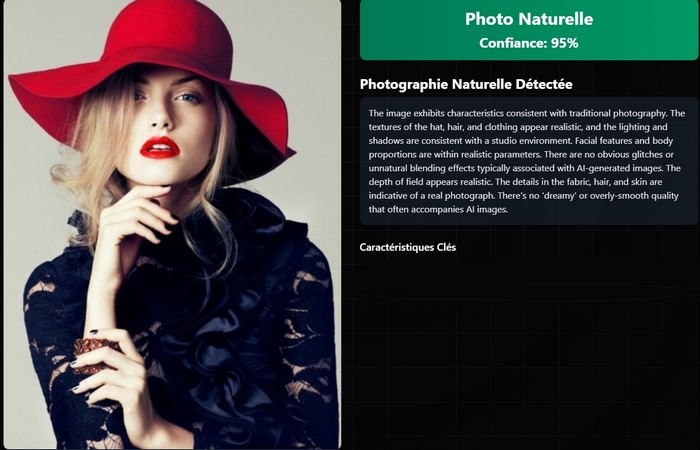Select the "Confiance: 95%" confidence score
700x450 pixels.
tap(528, 43)
